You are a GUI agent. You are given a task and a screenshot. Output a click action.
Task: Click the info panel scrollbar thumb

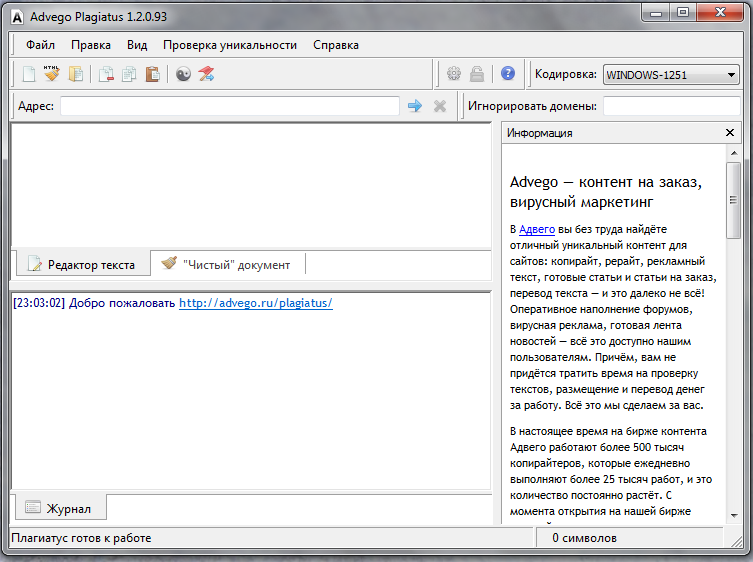tap(733, 200)
